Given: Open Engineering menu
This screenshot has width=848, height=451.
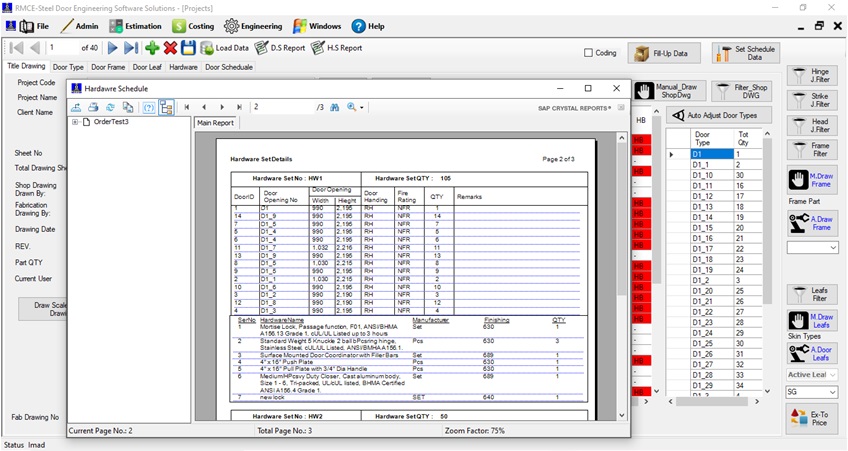Looking at the screenshot, I should click(253, 26).
